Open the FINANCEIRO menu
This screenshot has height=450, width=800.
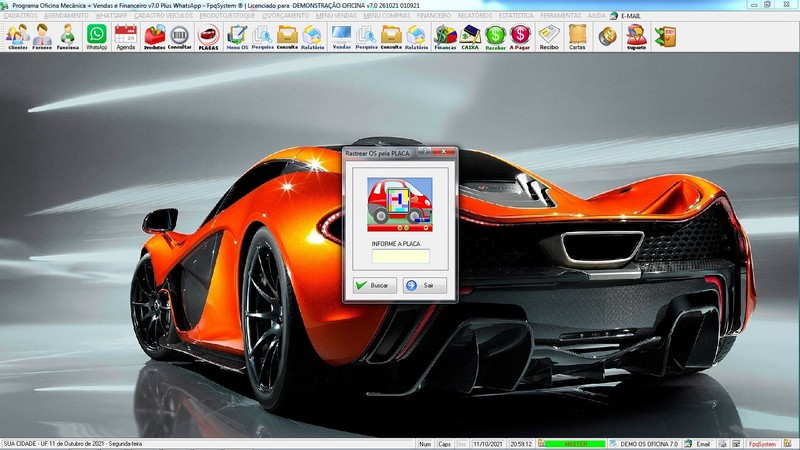click(434, 16)
